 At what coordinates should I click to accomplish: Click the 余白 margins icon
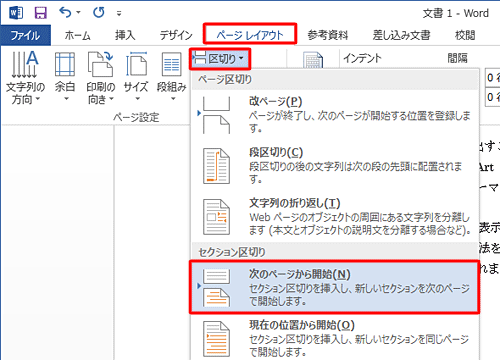(65, 64)
